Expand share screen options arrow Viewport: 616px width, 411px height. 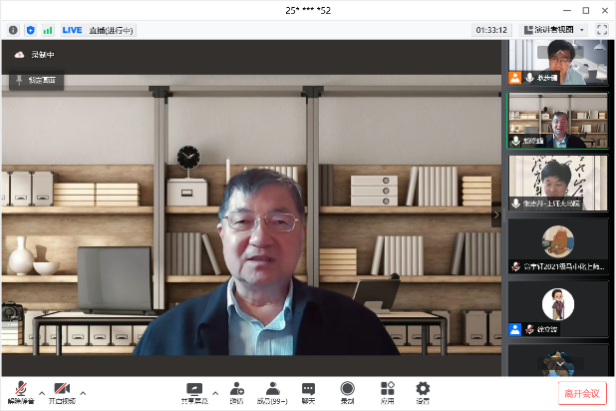(x=215, y=392)
